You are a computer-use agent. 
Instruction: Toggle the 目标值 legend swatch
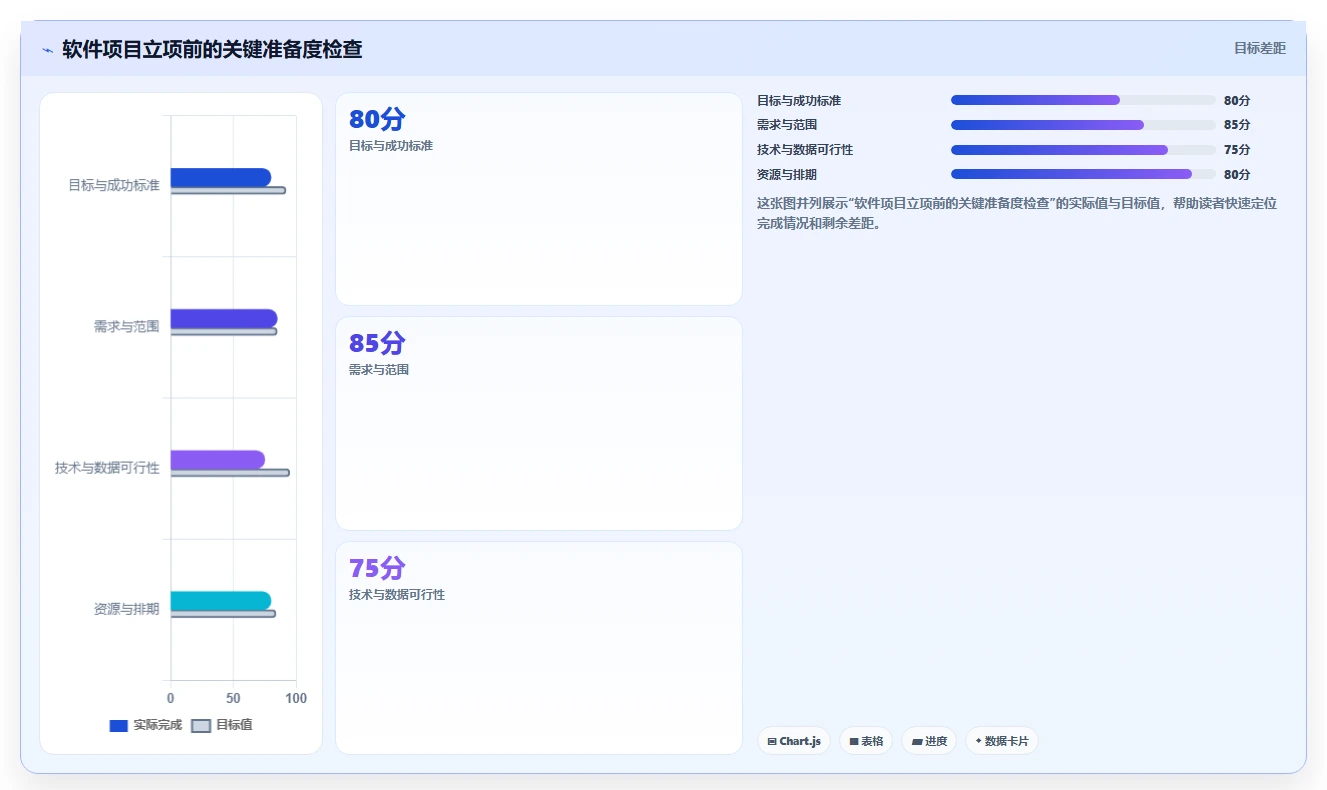click(x=201, y=725)
